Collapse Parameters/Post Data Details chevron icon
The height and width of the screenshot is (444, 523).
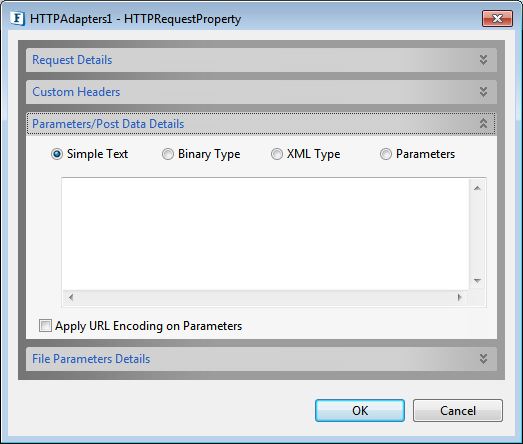[483, 124]
